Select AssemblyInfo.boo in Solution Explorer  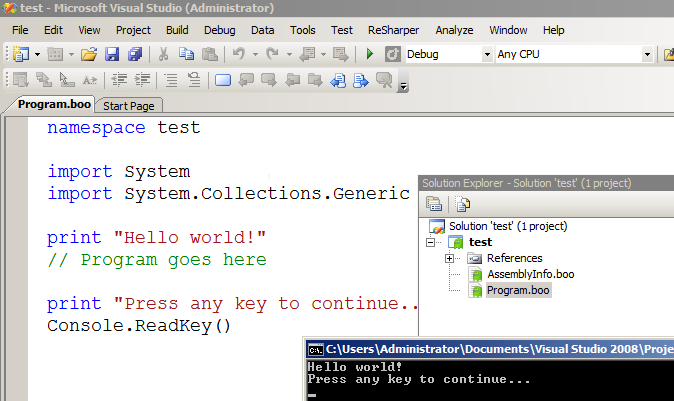pos(530,274)
